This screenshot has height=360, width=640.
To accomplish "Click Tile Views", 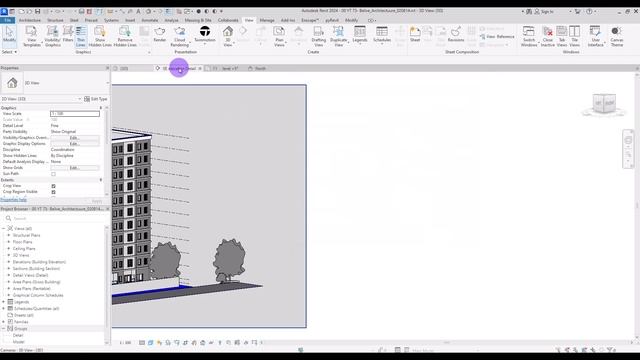I will 575,36.
